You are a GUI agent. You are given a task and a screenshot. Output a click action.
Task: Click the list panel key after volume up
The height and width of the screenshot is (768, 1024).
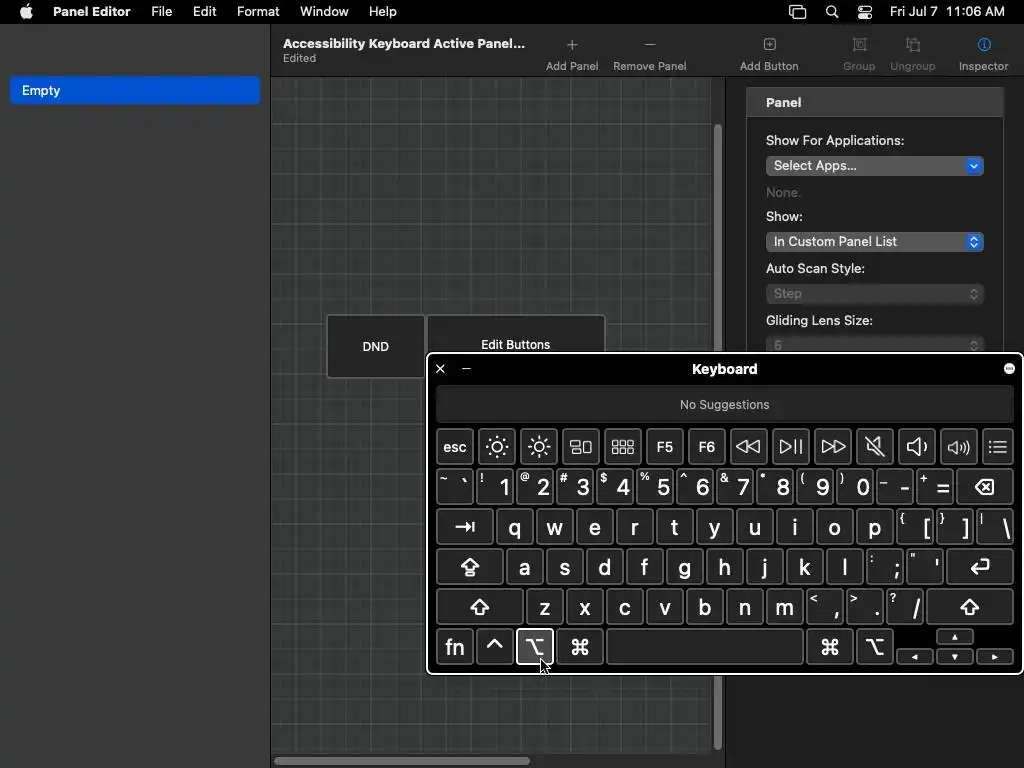point(997,447)
